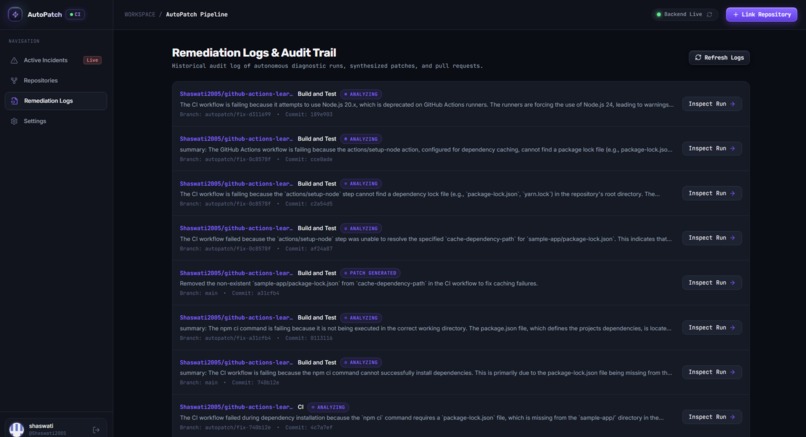Click the 'Historical audit log' subtitle text

(327, 66)
